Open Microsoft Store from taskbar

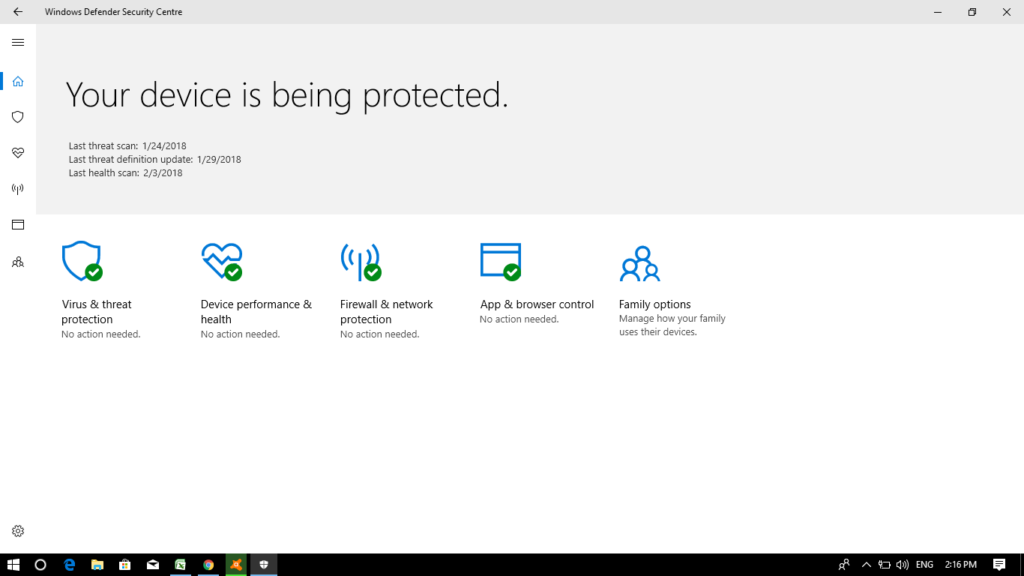click(x=125, y=565)
